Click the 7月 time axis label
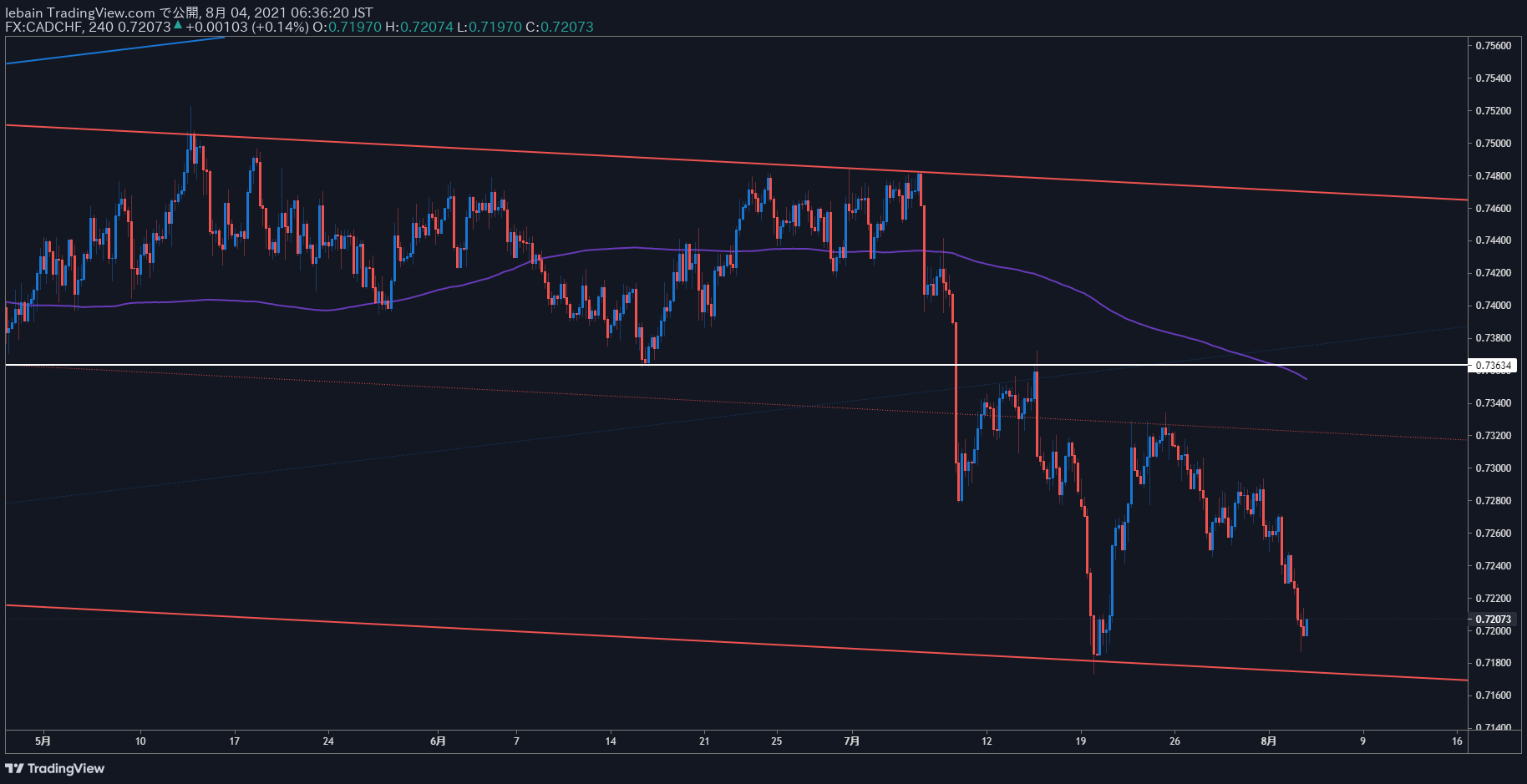Image resolution: width=1527 pixels, height=784 pixels. [x=852, y=741]
